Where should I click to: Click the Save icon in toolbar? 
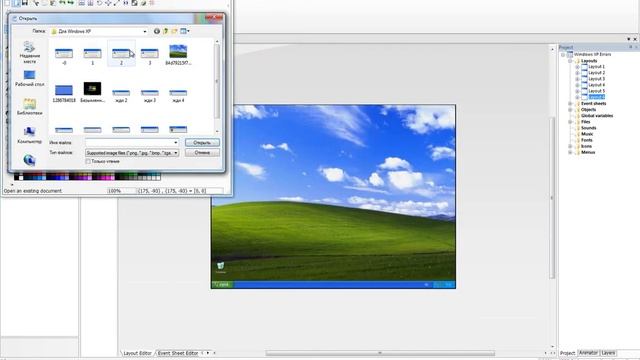[25, 3]
